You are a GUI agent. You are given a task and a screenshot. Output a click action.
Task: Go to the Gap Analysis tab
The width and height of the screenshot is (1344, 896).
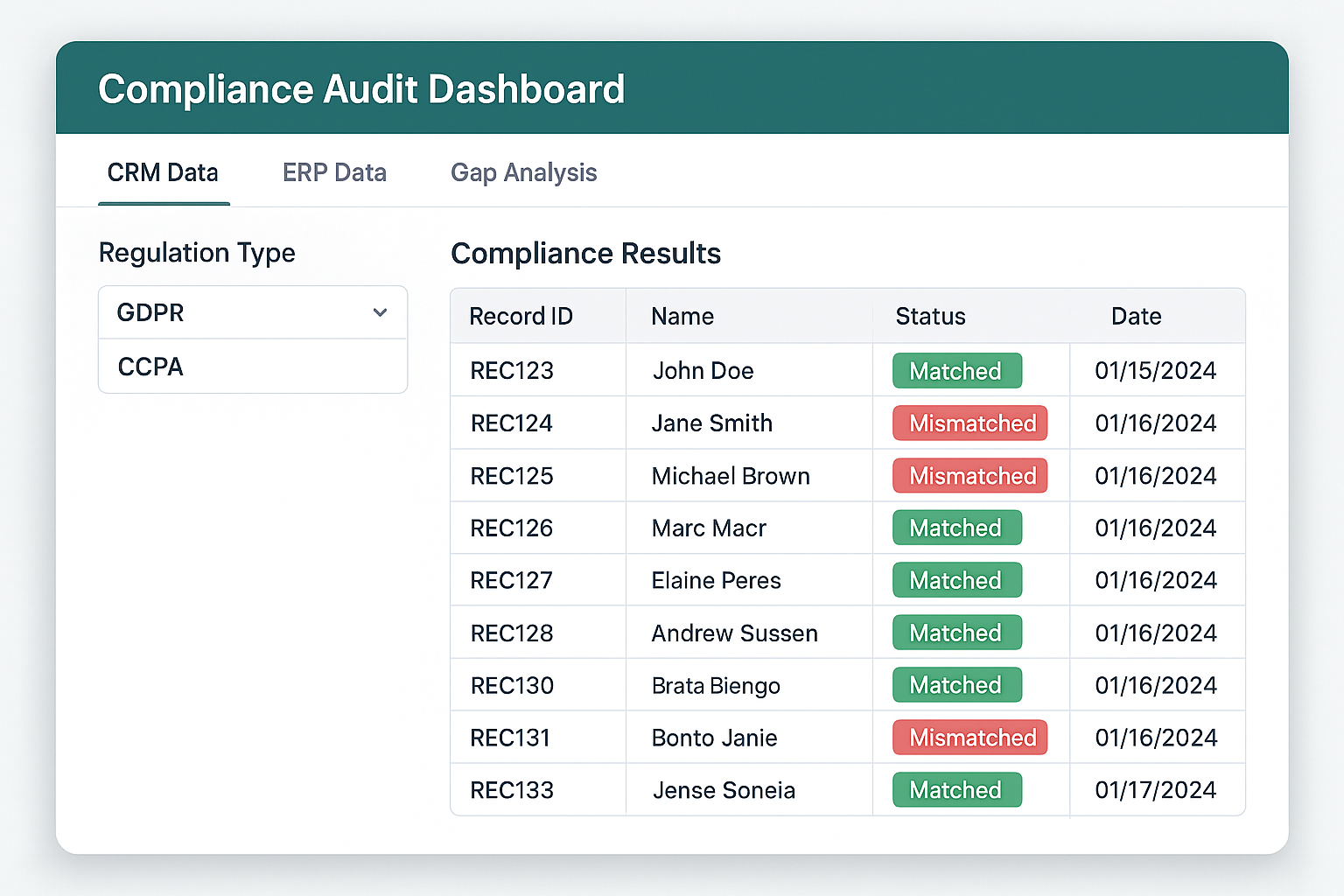click(523, 173)
